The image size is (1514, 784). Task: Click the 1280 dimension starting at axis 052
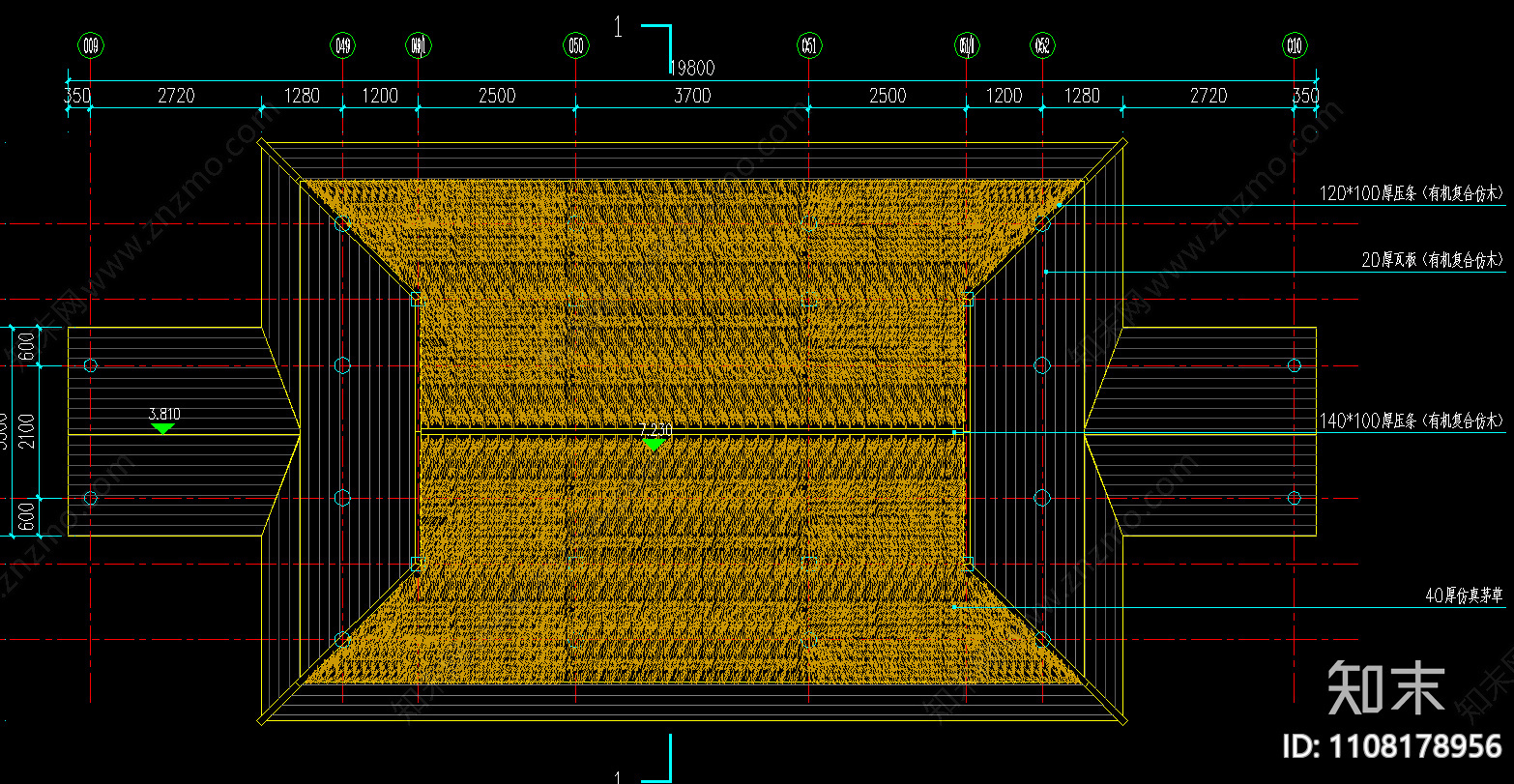(x=1082, y=96)
